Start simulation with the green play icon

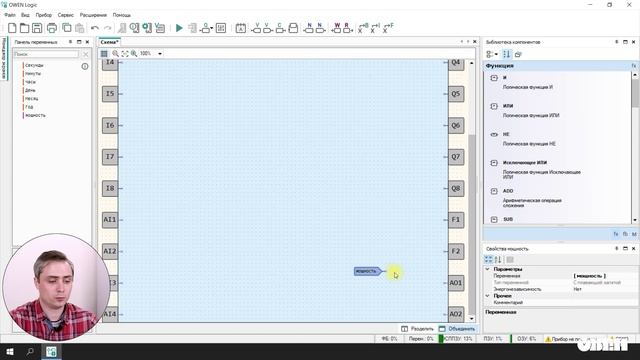(x=179, y=28)
